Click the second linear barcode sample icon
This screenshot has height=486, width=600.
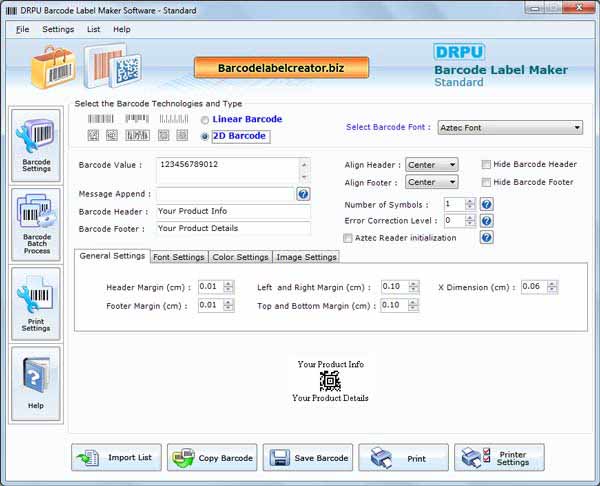[137, 119]
